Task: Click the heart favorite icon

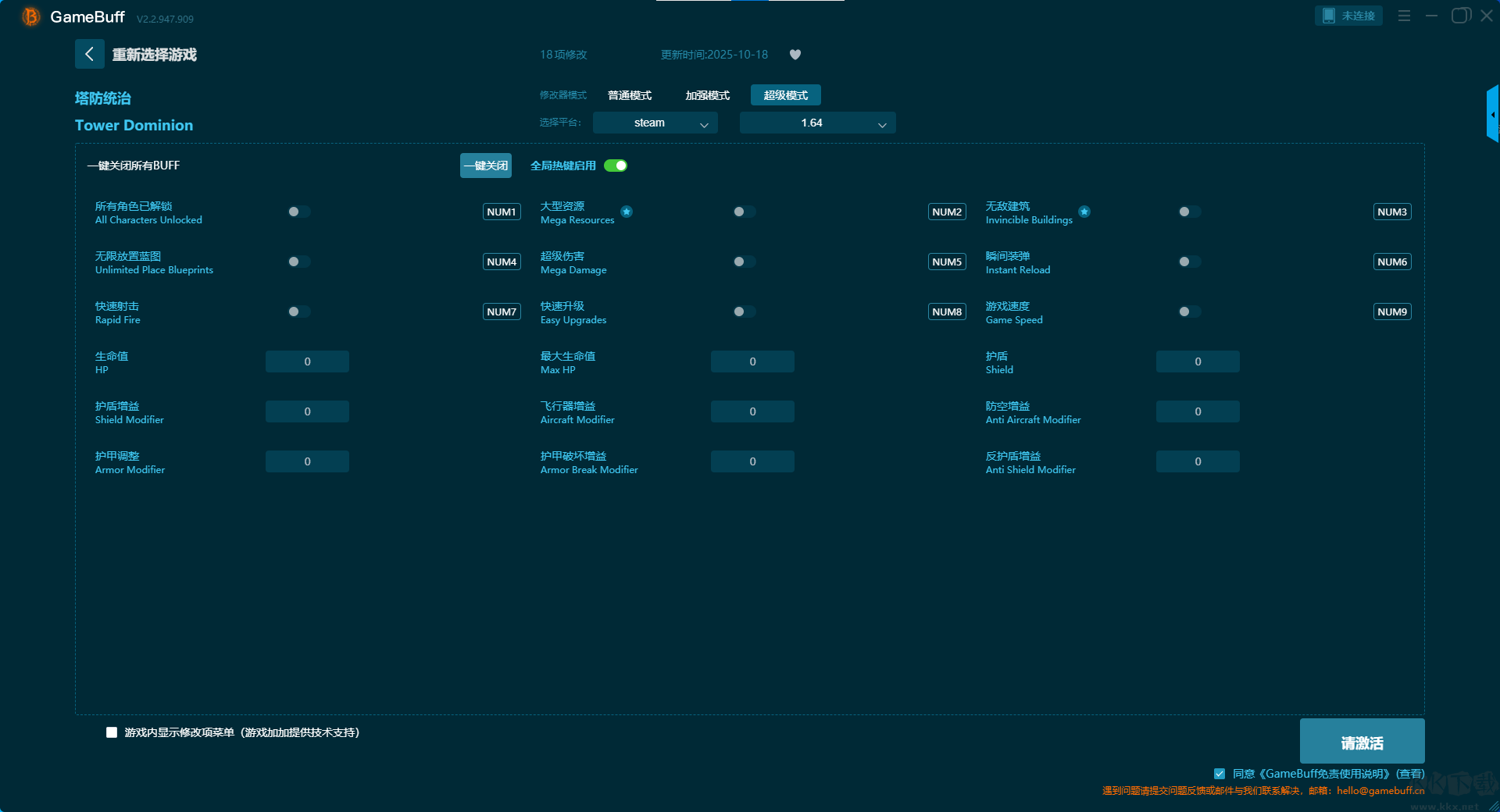Action: click(x=795, y=55)
